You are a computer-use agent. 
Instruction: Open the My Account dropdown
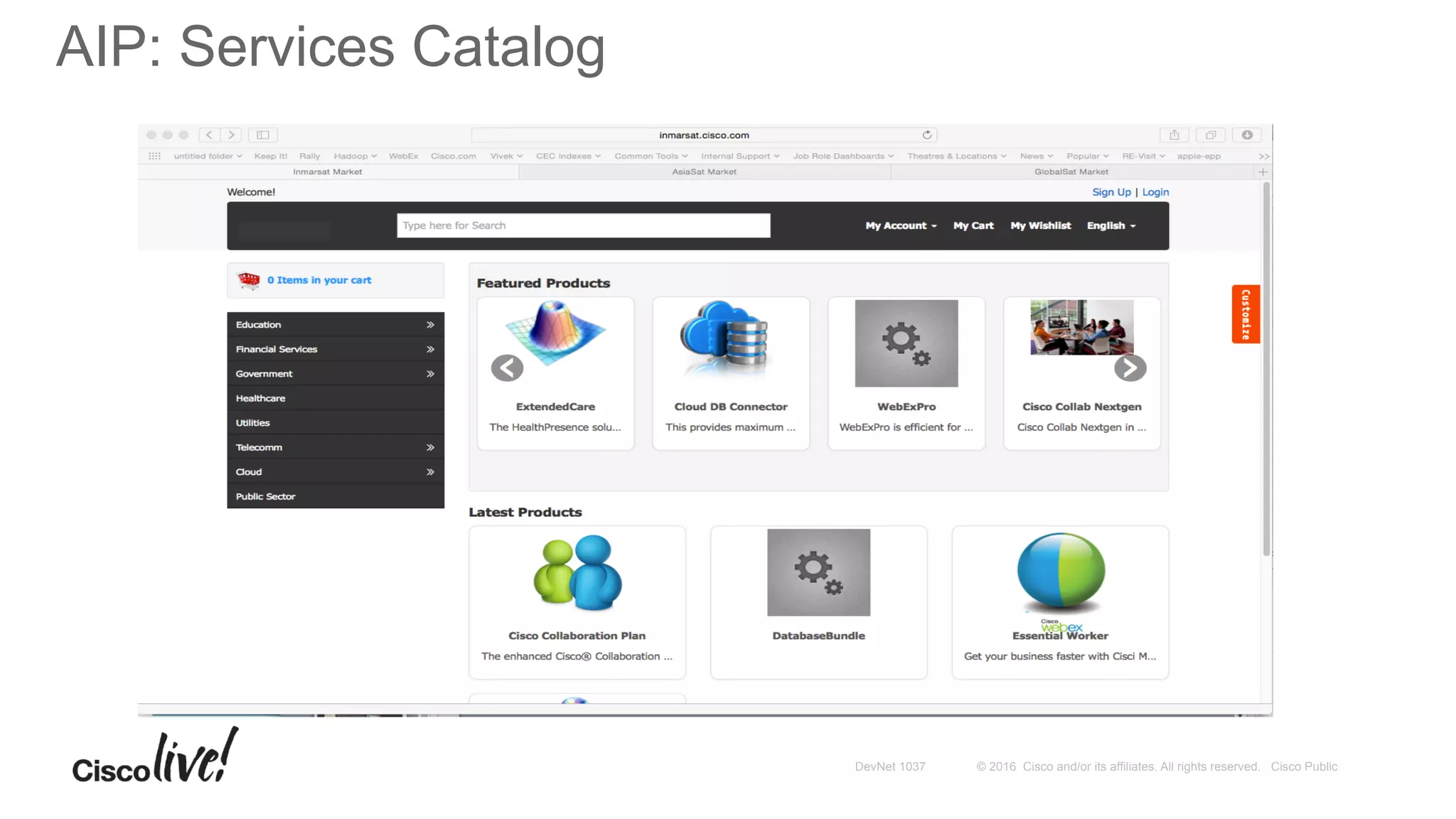[x=901, y=225]
